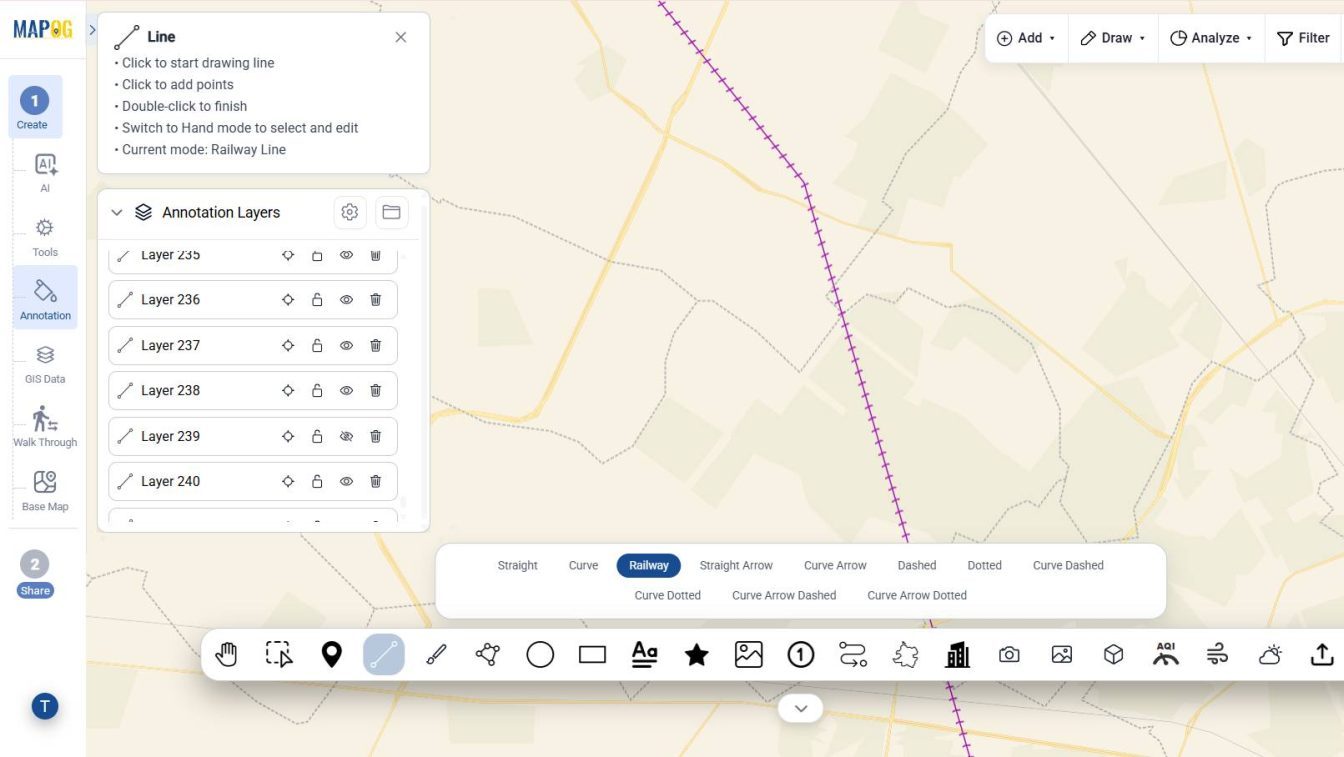The width and height of the screenshot is (1344, 757).
Task: Hide Layer 236 with eye icon
Action: [346, 299]
